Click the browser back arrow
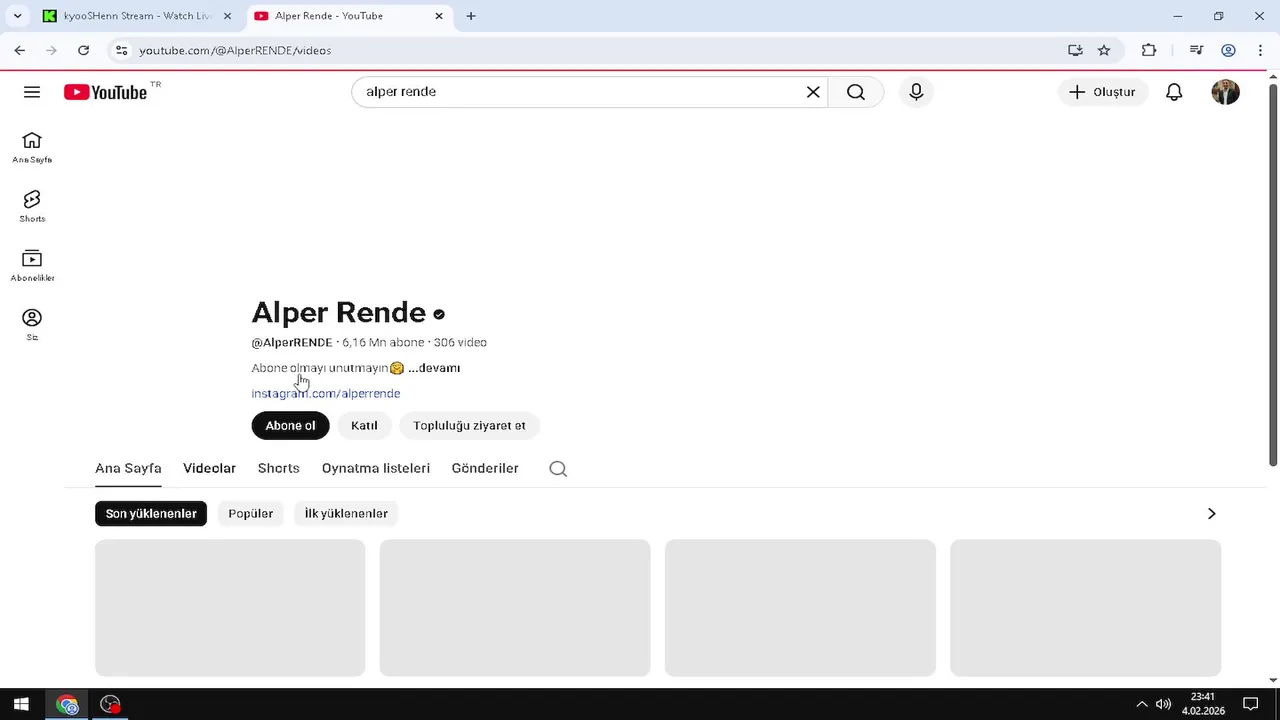 pyautogui.click(x=20, y=50)
